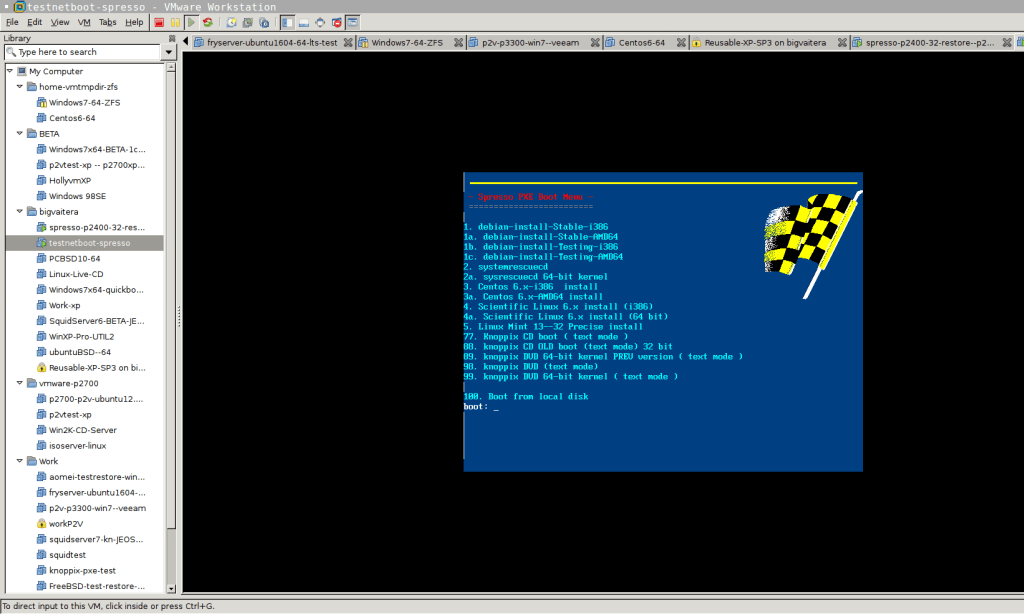The width and height of the screenshot is (1024, 614).
Task: Select Linux-Live-CD in the library
Action: [76, 274]
